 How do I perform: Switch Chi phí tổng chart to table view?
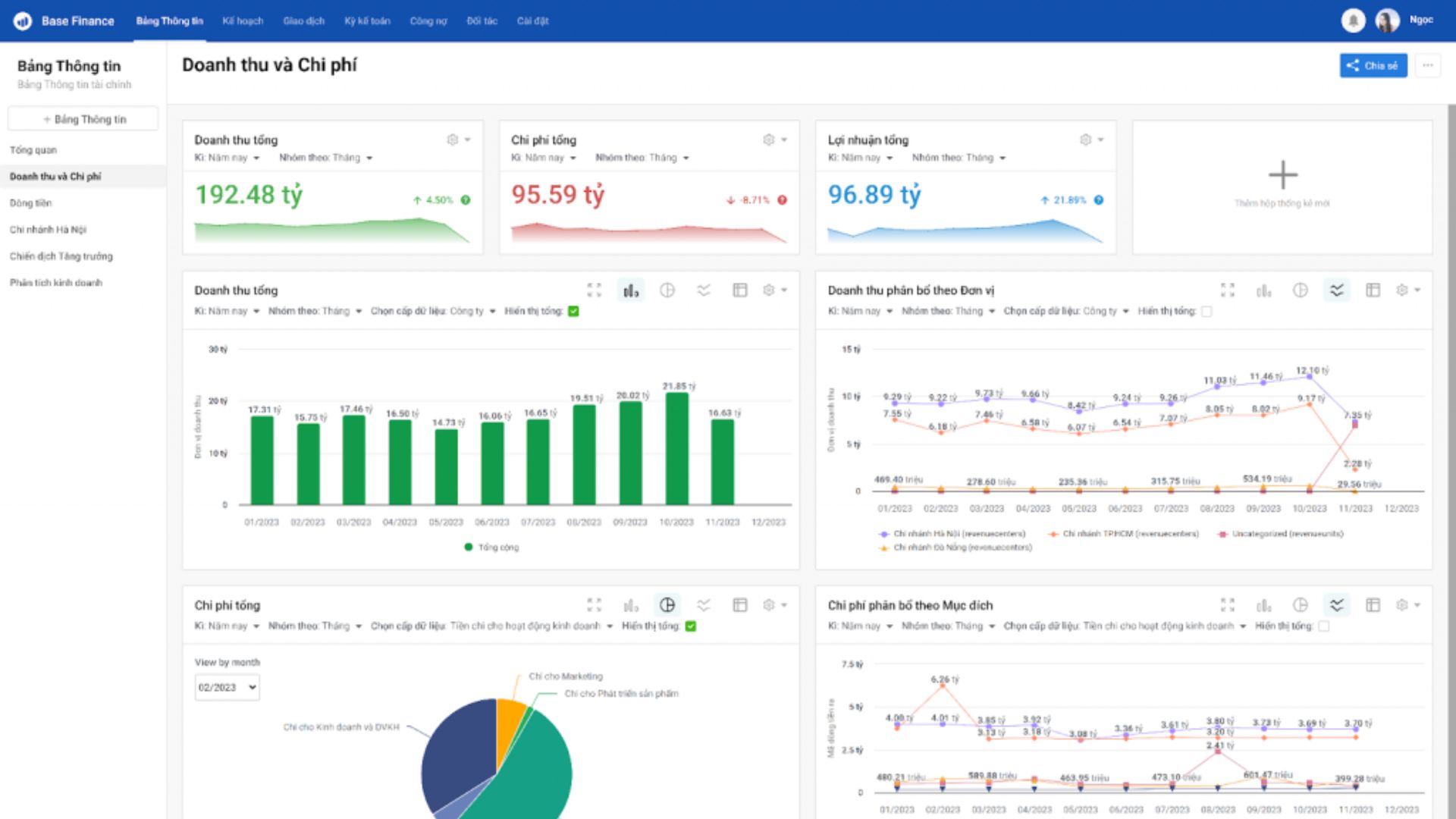pos(740,605)
